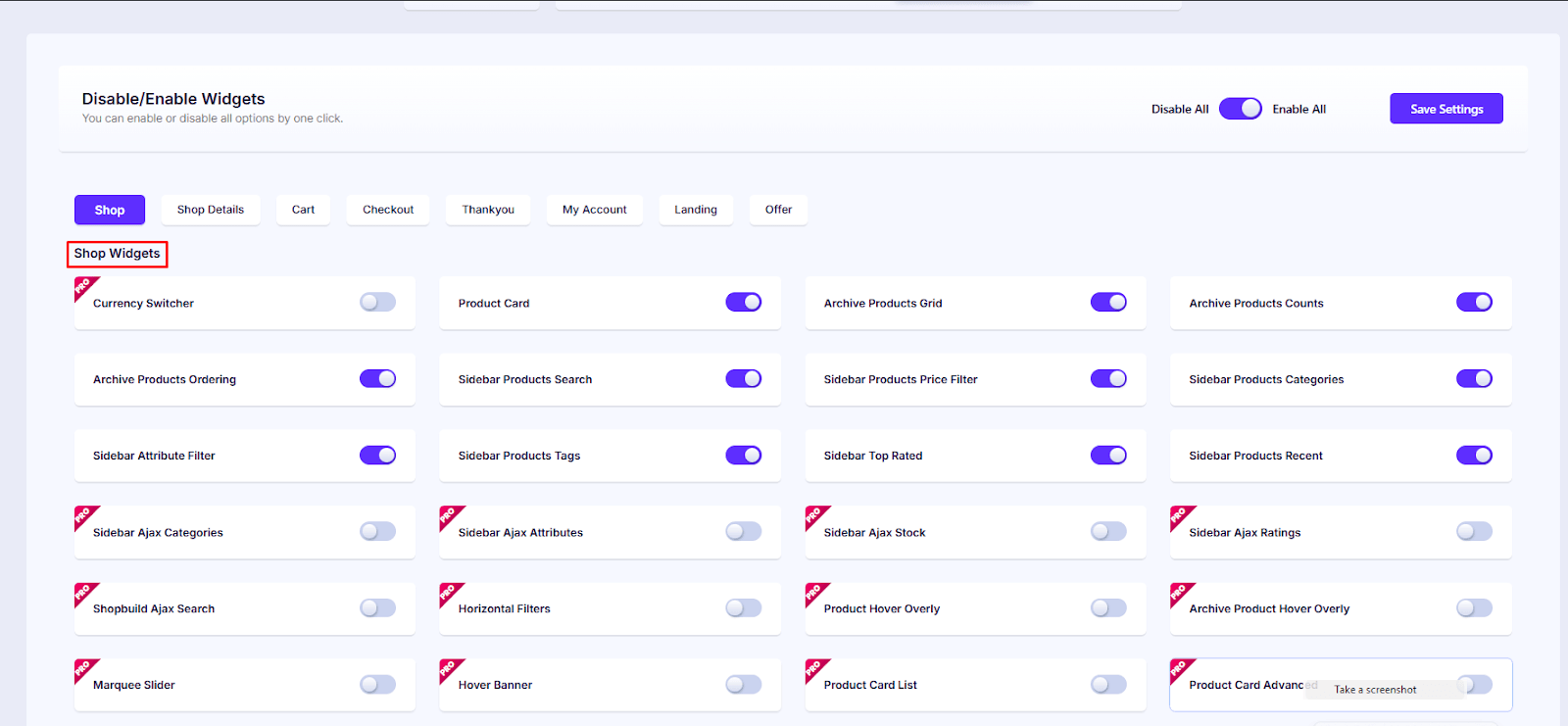1568x726 pixels.
Task: Click the Shop Widgets heading
Action: [x=117, y=254]
